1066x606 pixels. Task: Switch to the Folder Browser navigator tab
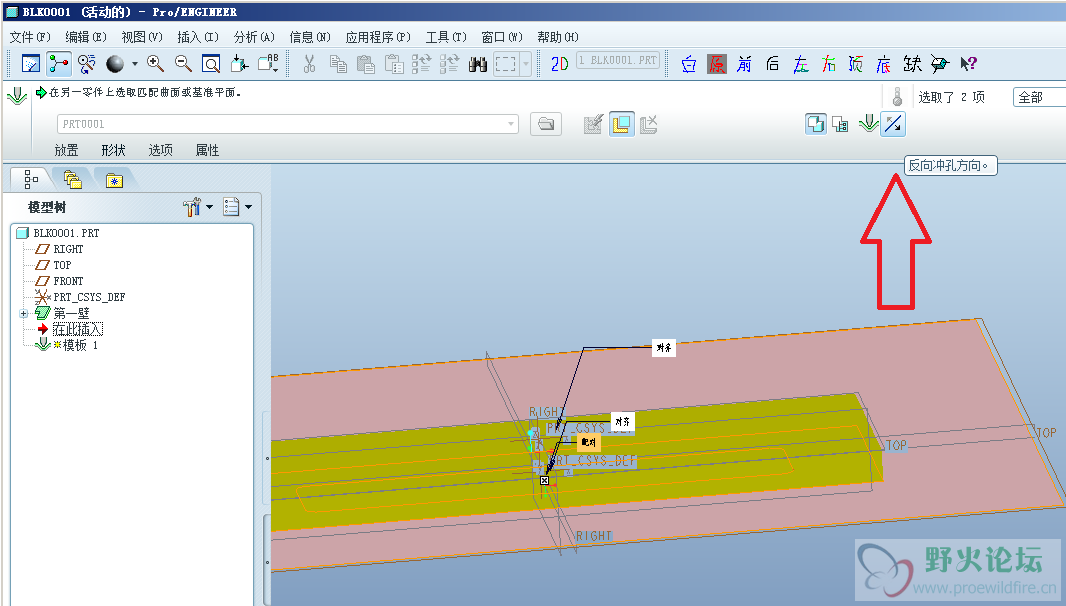coord(73,179)
